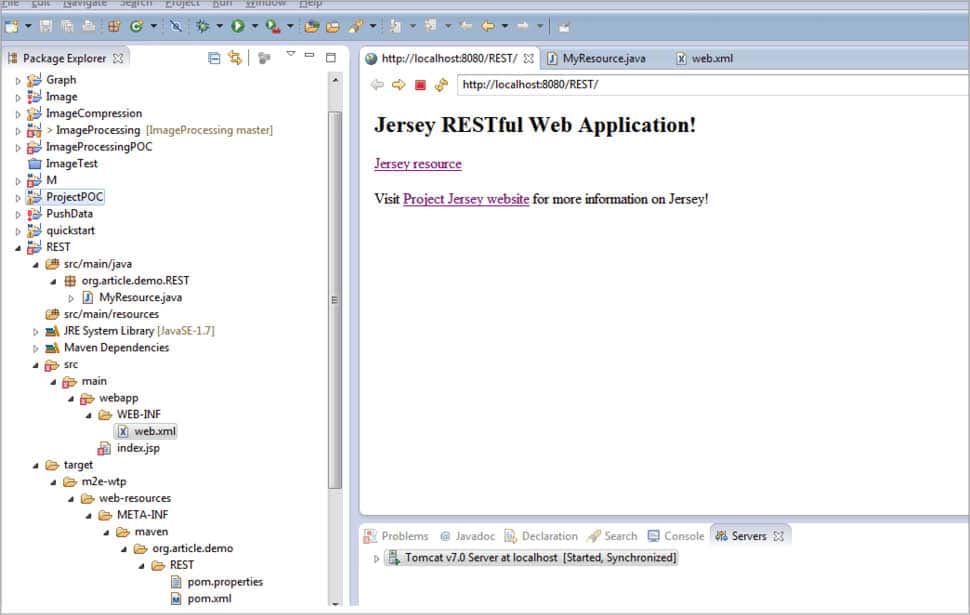The height and width of the screenshot is (615, 970).
Task: Click the Debug bug icon in toolbar
Action: point(203,26)
